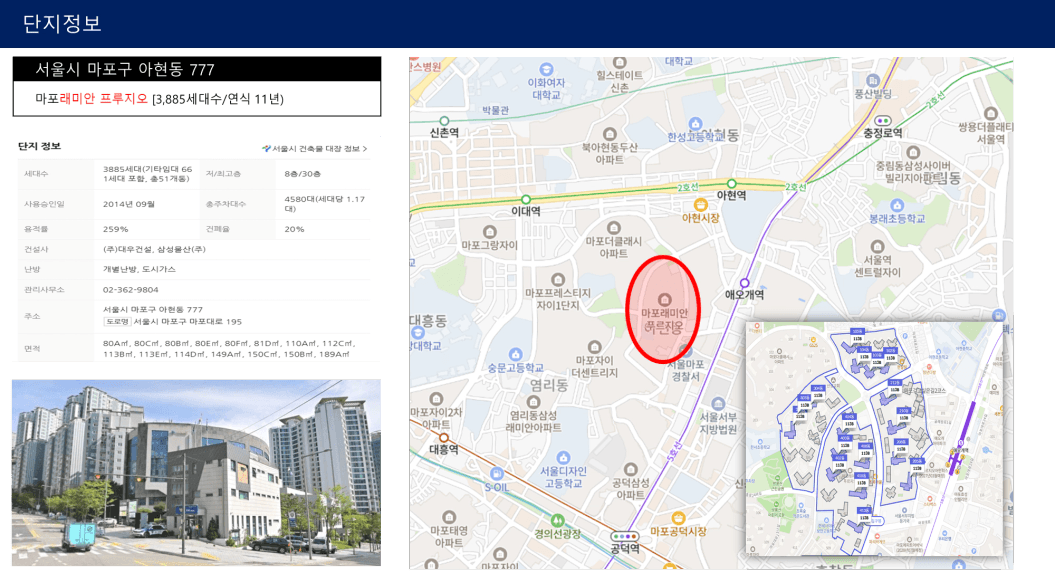1055x573 pixels.
Task: Select the 마포그랑자이 apartment pin
Action: coord(489,231)
